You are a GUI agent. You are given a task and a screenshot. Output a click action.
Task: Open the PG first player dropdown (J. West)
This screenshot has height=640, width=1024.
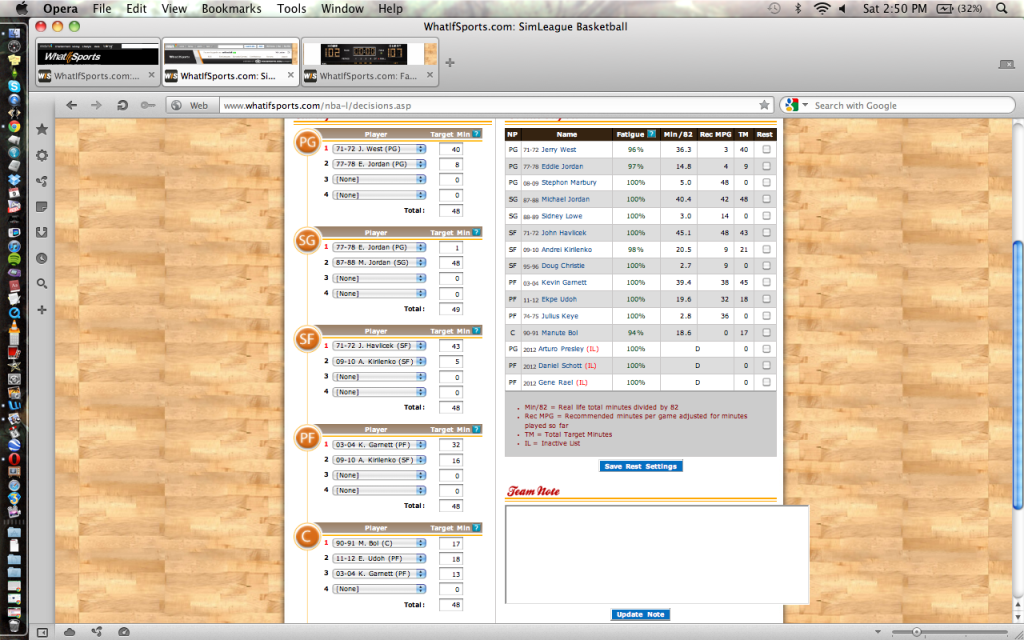[x=379, y=149]
